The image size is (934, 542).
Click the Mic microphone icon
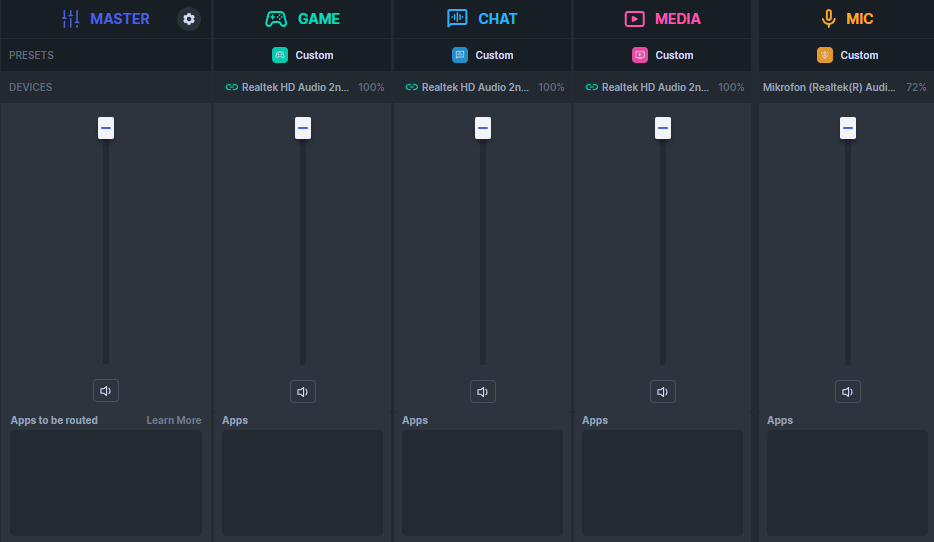click(828, 19)
